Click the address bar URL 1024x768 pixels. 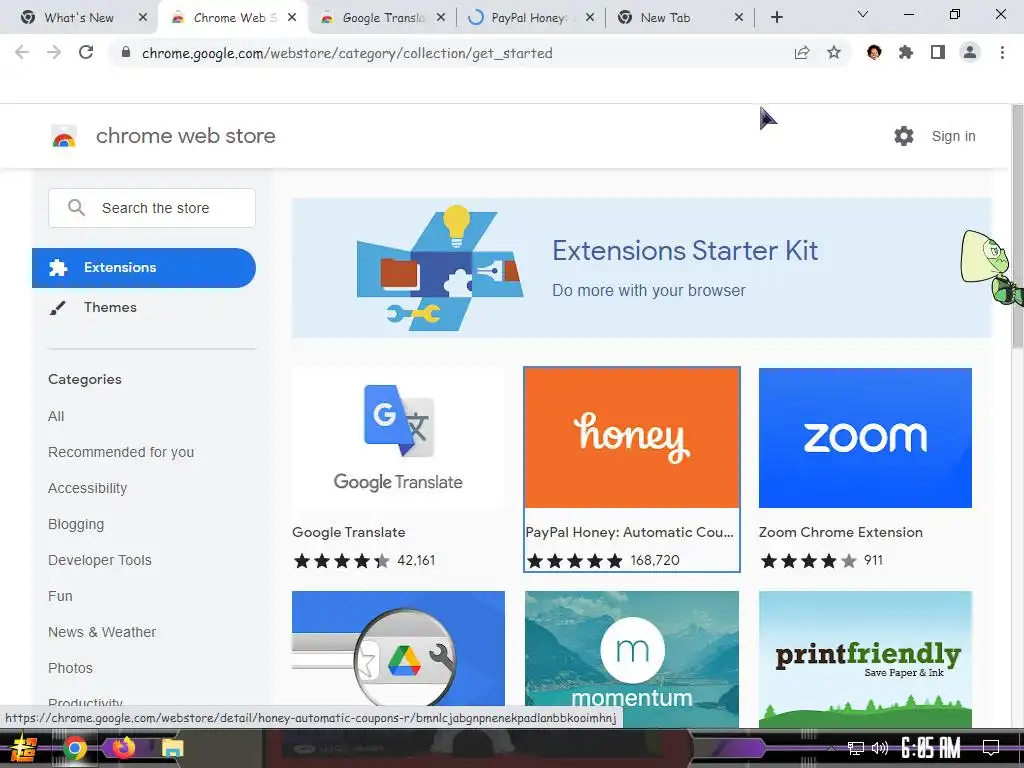click(x=347, y=53)
